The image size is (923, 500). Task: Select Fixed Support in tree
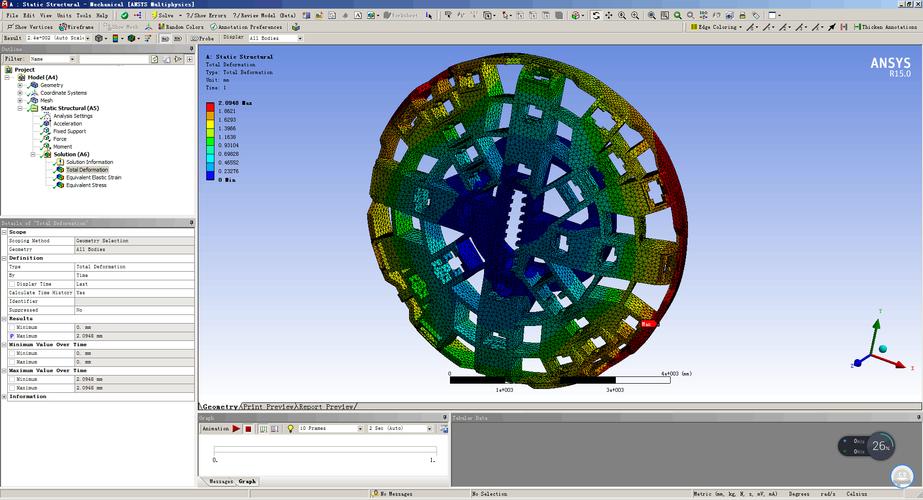[x=69, y=131]
